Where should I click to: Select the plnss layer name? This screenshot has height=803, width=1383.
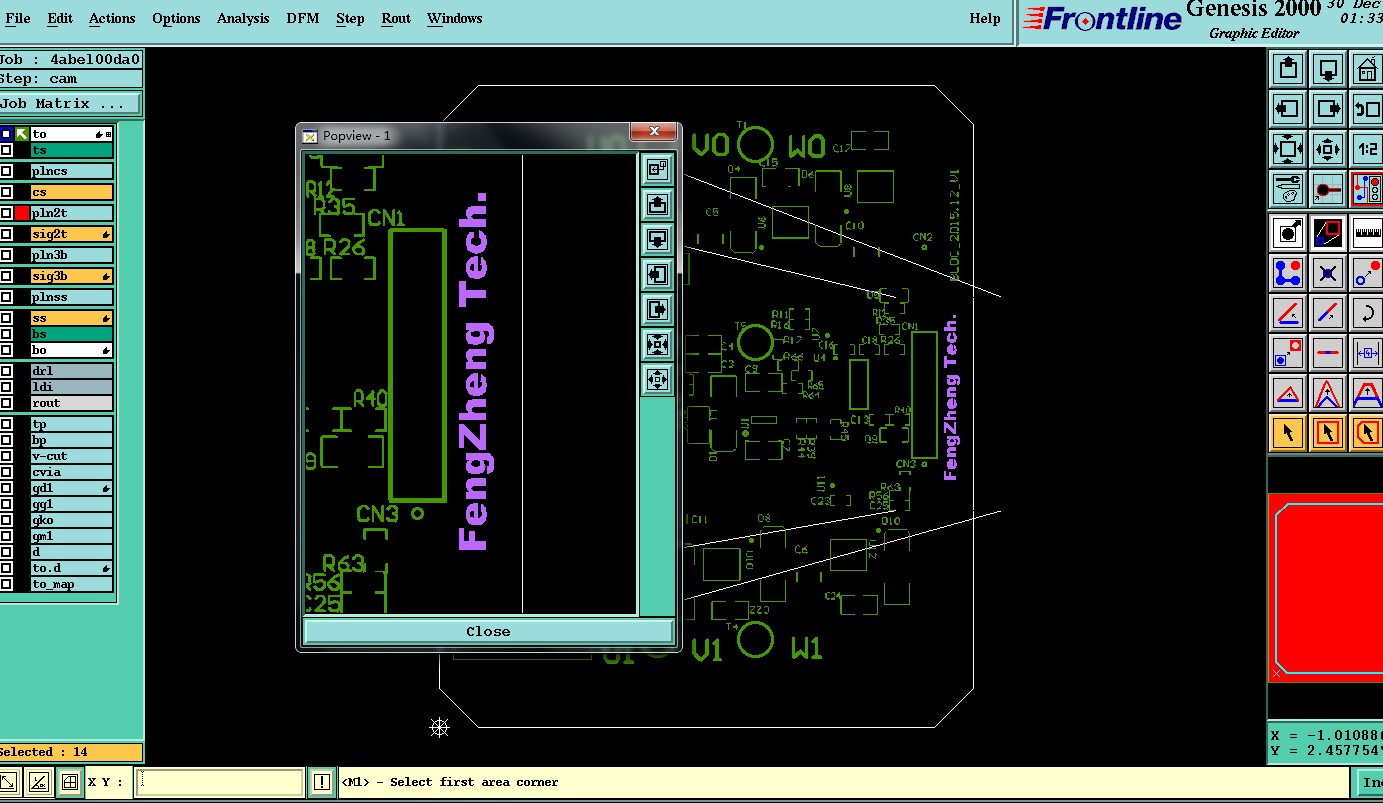coord(72,297)
